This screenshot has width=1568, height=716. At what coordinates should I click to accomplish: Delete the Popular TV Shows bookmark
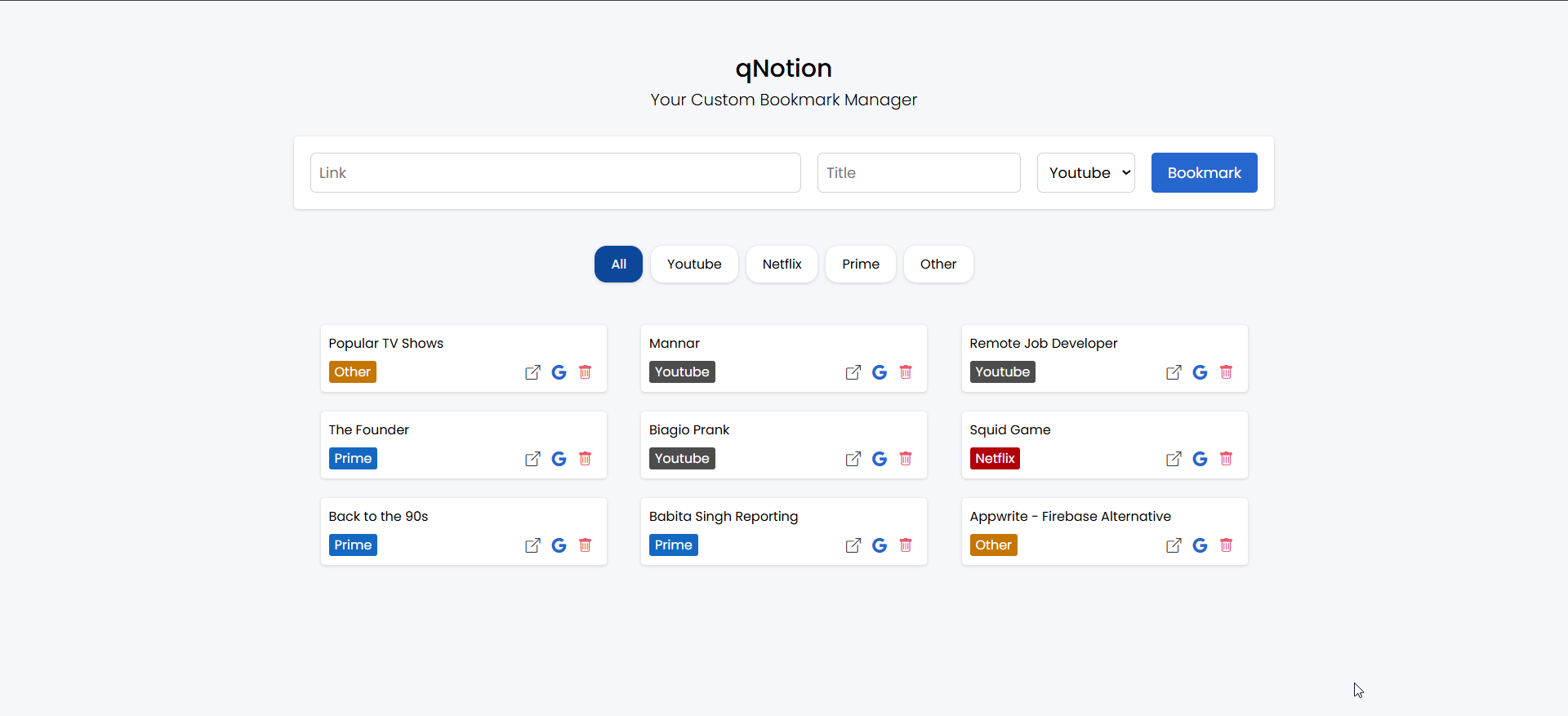click(x=585, y=372)
